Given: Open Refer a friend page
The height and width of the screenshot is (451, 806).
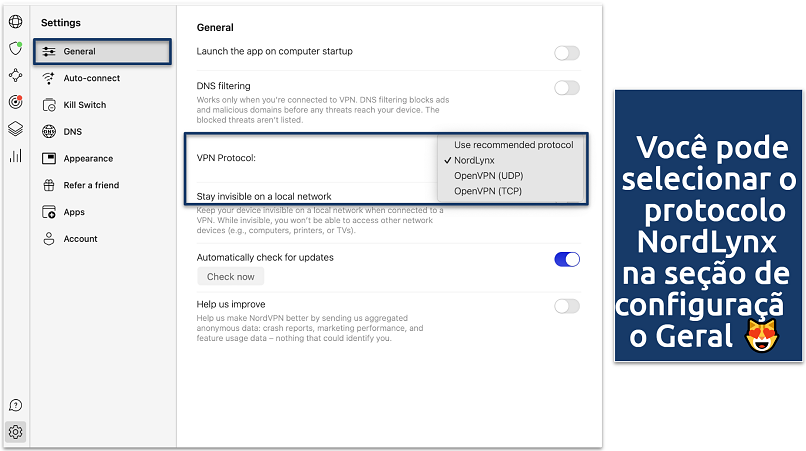Looking at the screenshot, I should point(91,185).
